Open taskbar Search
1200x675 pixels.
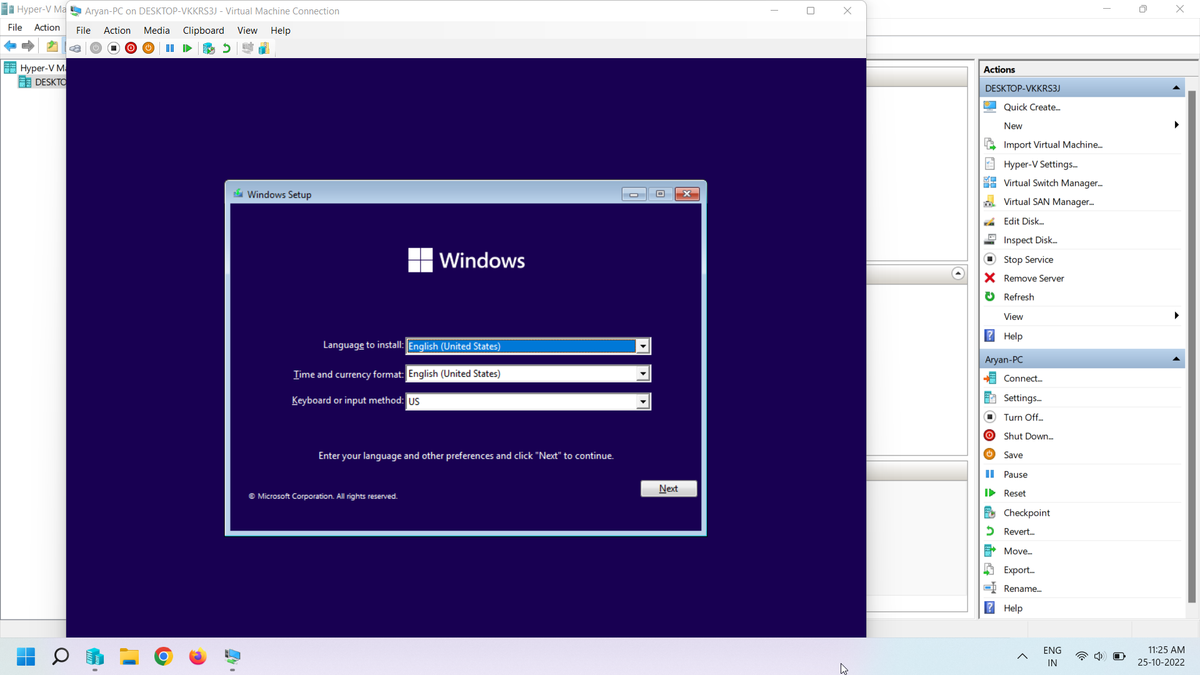click(60, 657)
